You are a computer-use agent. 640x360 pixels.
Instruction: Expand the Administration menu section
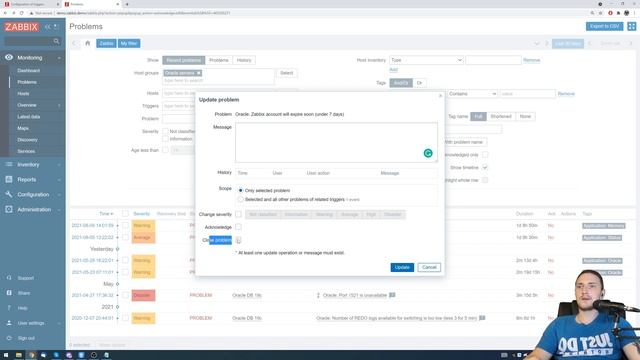(x=59, y=210)
